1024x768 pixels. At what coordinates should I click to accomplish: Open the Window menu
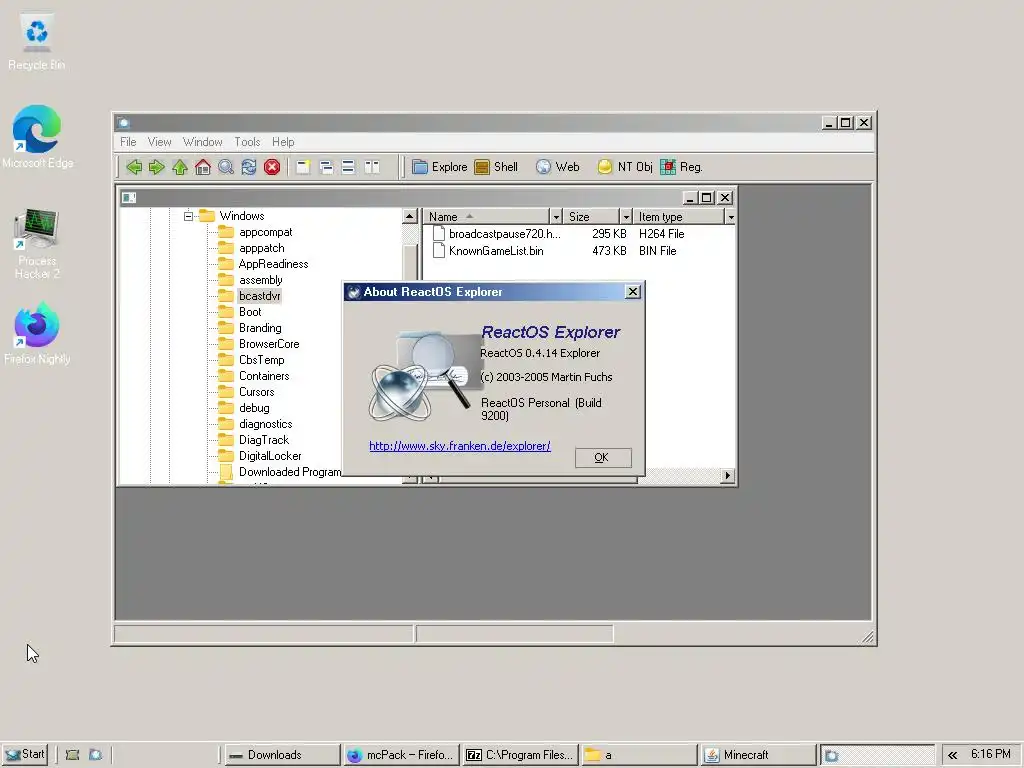click(202, 142)
